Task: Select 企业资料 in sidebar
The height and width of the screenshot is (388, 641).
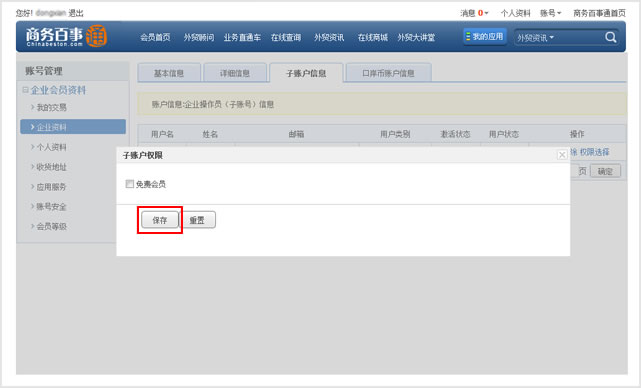Action: 73,127
